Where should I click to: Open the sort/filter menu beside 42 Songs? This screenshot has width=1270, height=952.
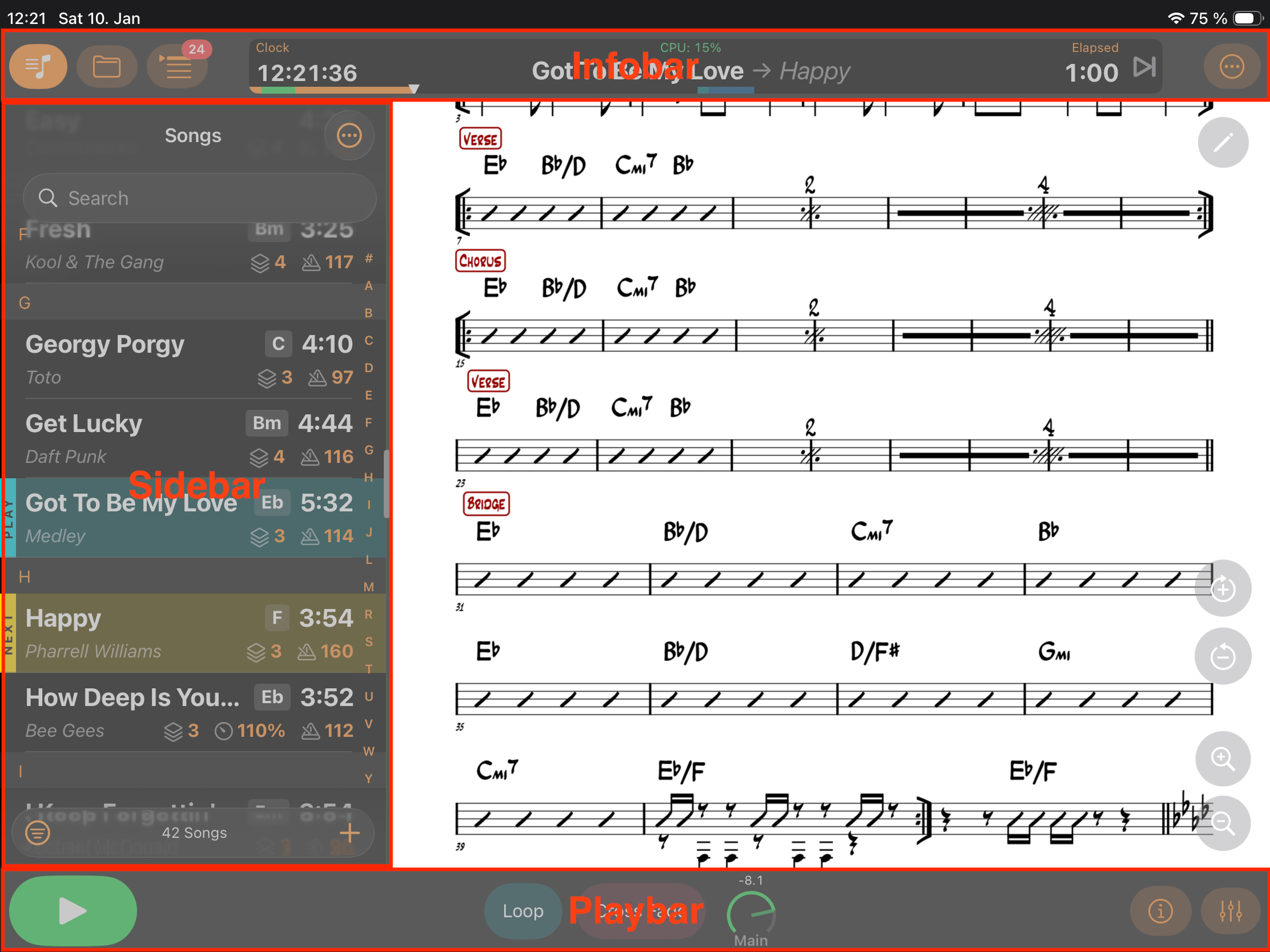[38, 833]
